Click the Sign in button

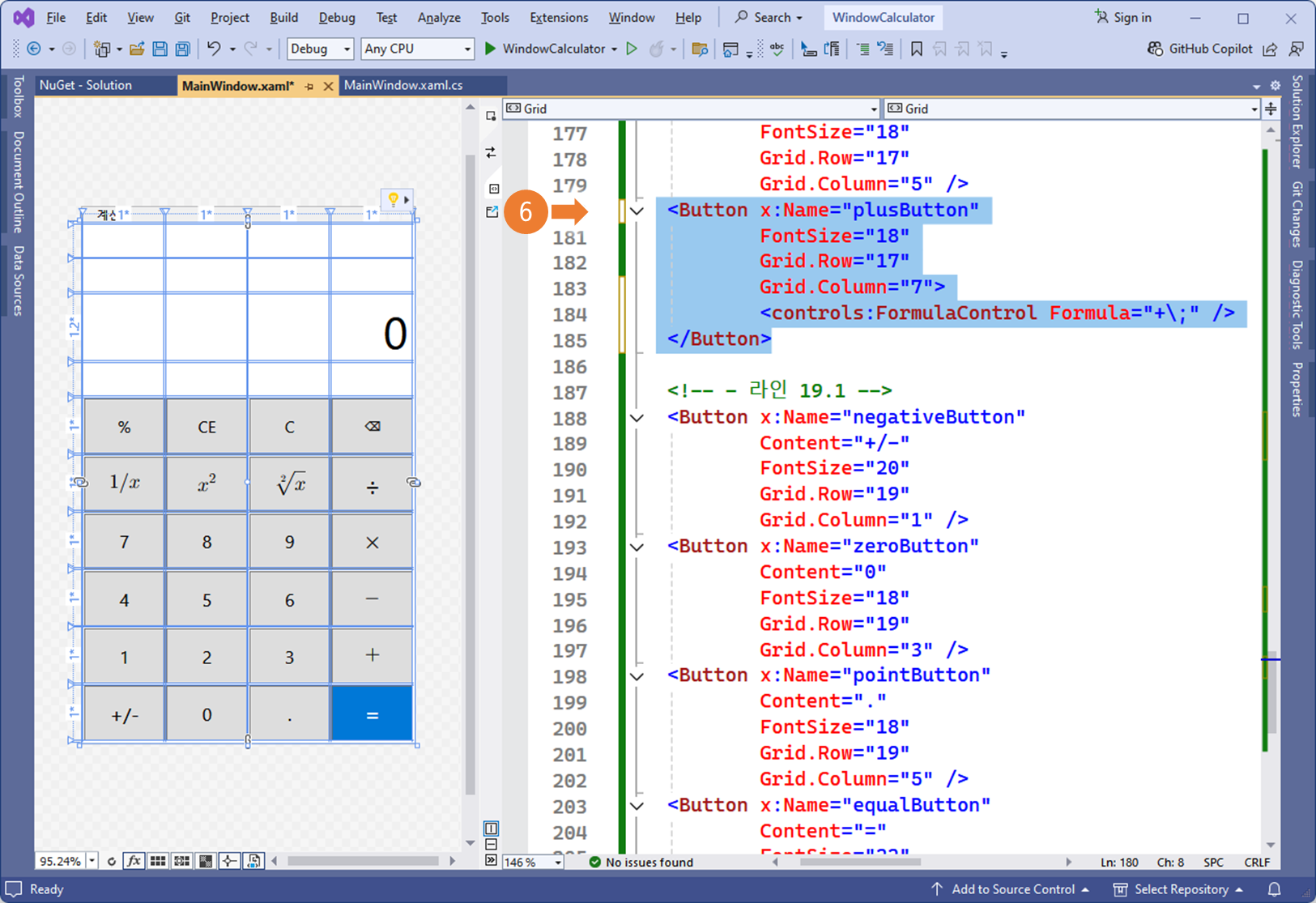(1122, 17)
